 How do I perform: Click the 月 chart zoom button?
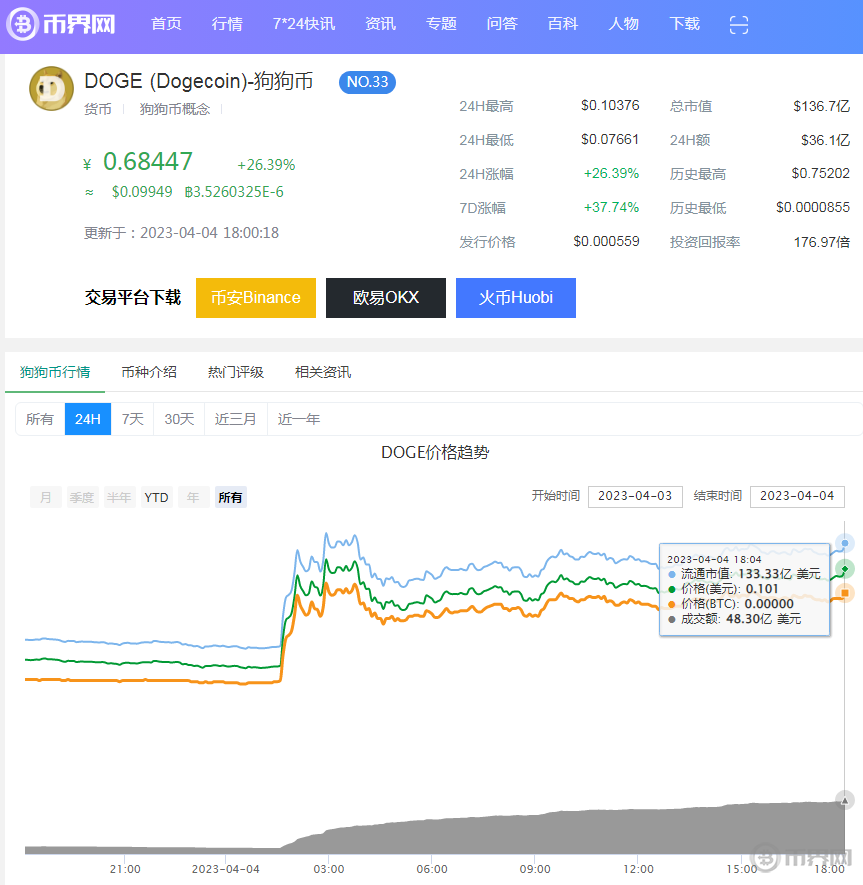pyautogui.click(x=46, y=497)
